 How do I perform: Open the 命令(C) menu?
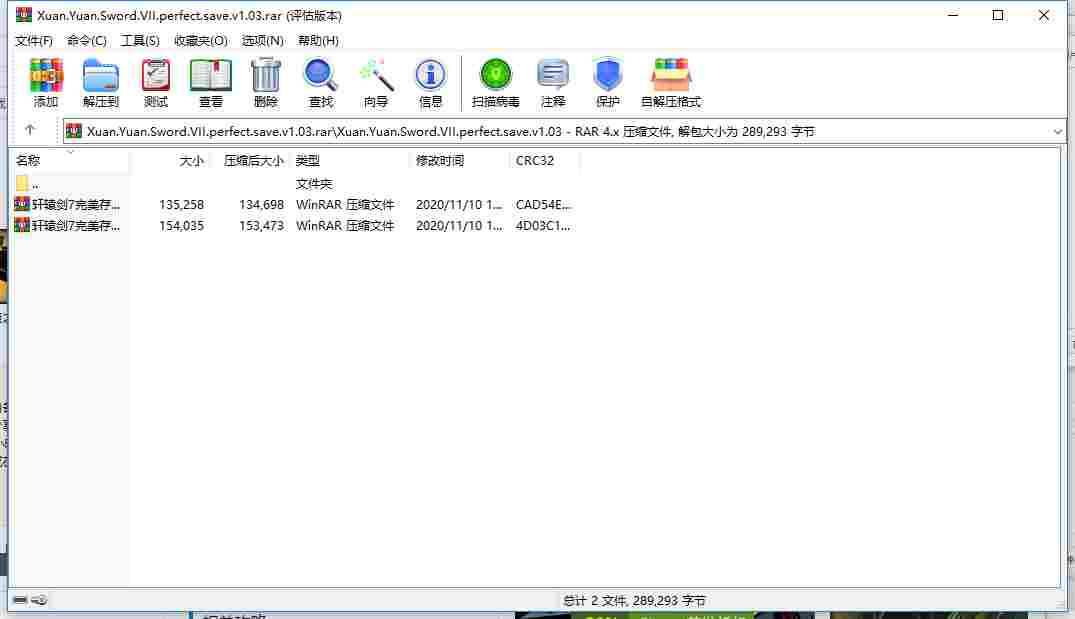(x=86, y=40)
